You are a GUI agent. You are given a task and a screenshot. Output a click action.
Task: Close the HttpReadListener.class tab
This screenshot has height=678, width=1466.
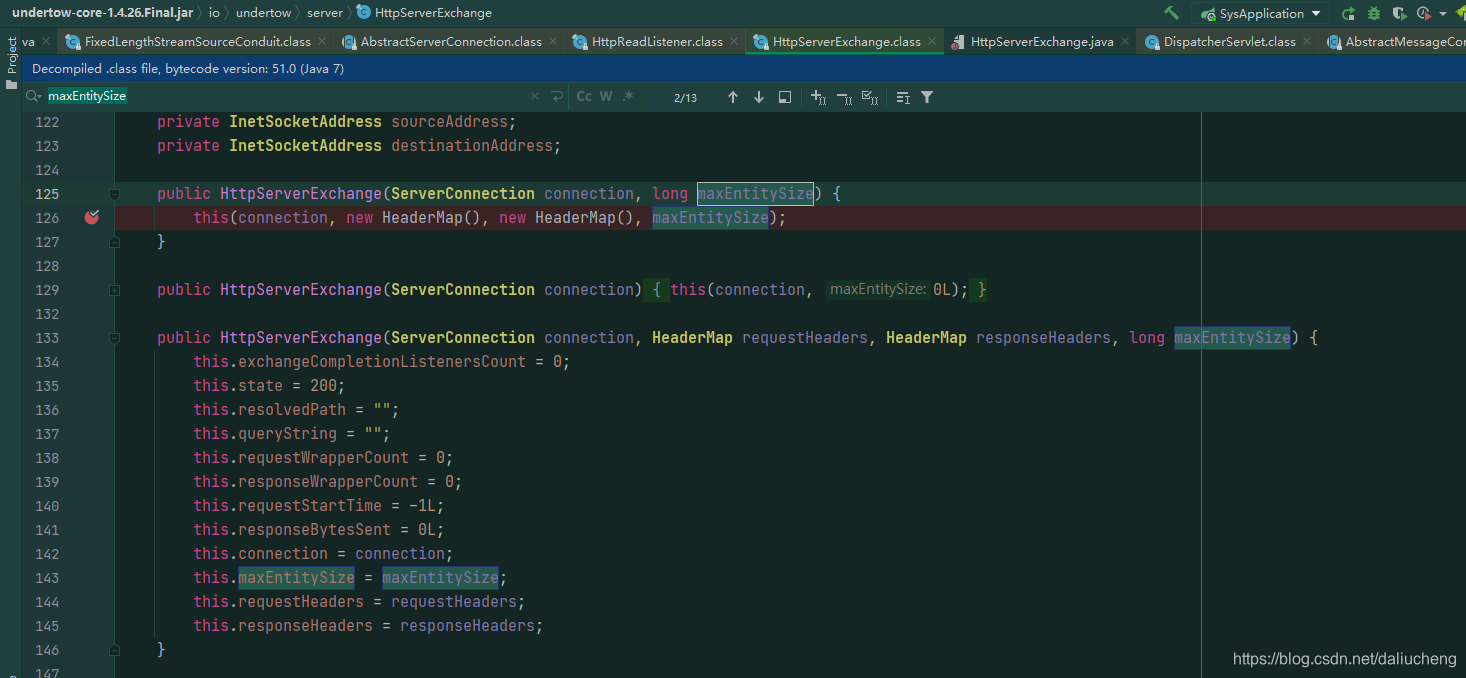[x=735, y=42]
